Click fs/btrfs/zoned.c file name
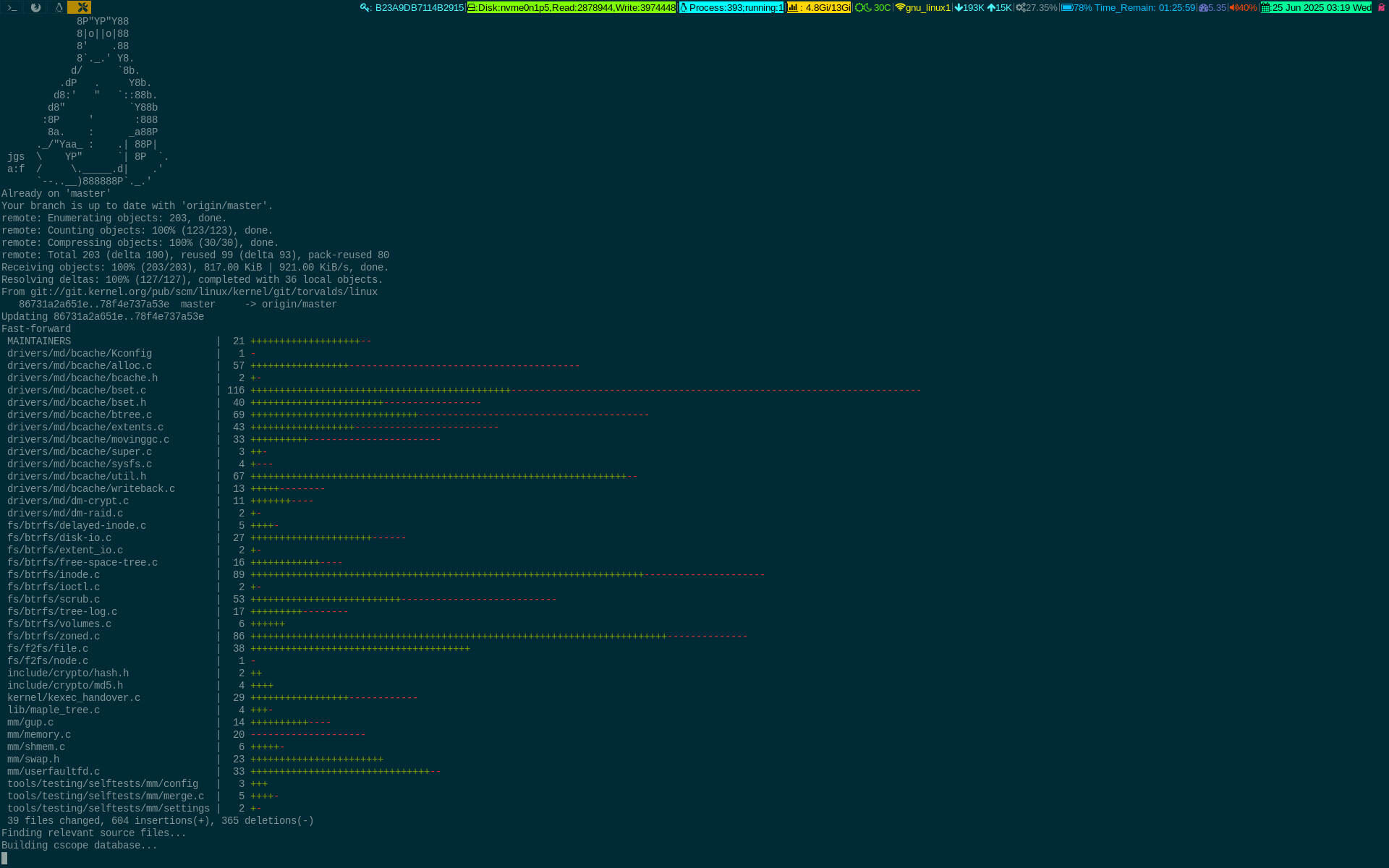Image resolution: width=1389 pixels, height=868 pixels. coord(54,637)
